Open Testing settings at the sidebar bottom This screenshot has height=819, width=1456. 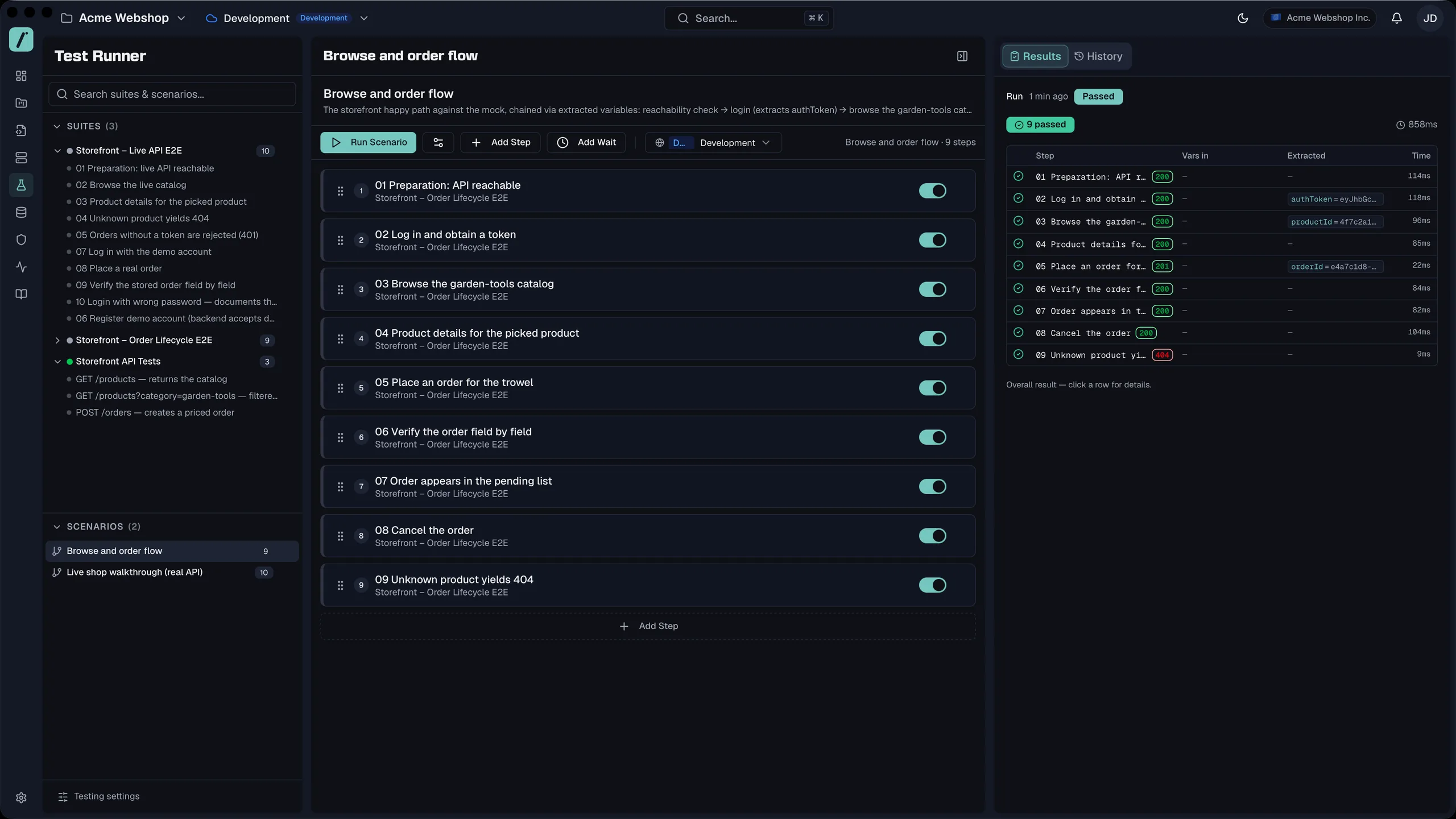98,797
